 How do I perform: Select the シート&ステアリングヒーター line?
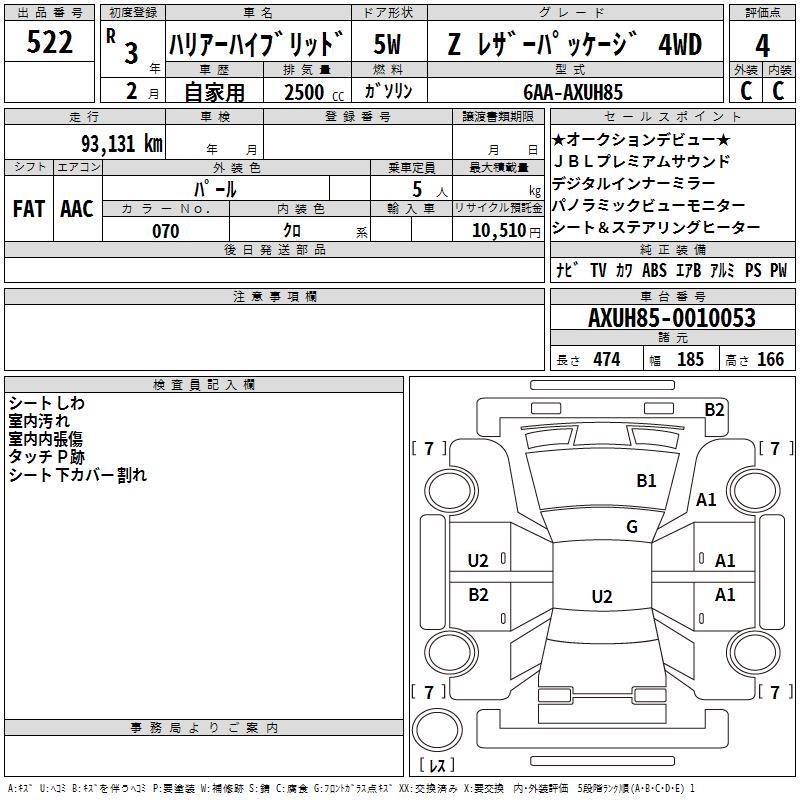click(657, 227)
